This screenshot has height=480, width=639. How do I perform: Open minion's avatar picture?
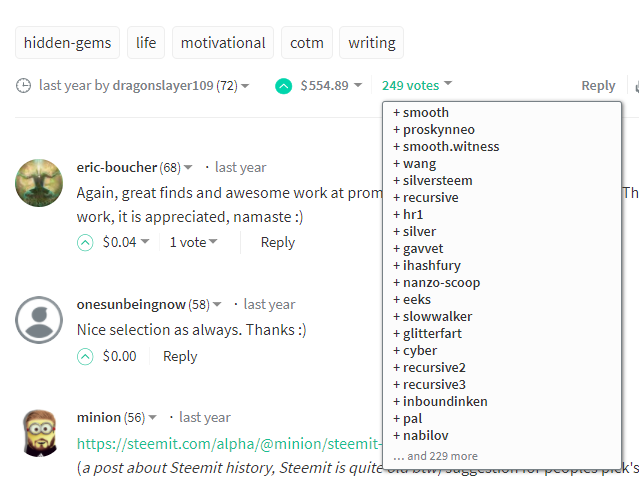40,433
